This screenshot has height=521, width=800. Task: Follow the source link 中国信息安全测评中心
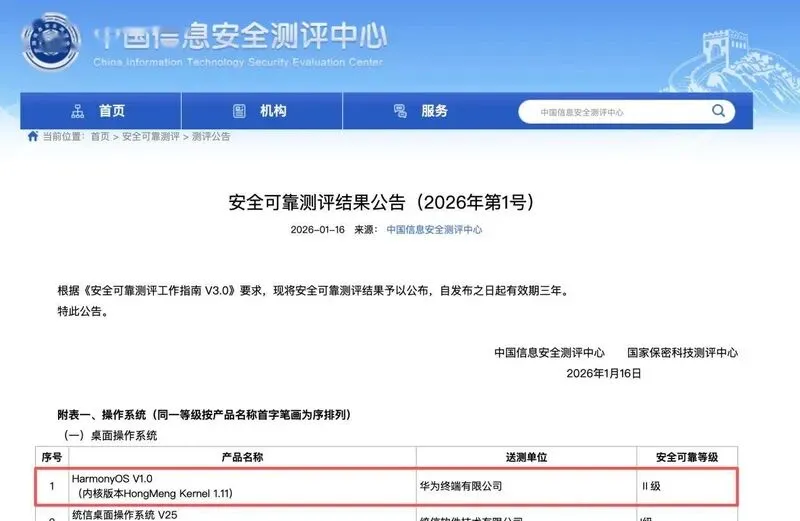pyautogui.click(x=434, y=230)
